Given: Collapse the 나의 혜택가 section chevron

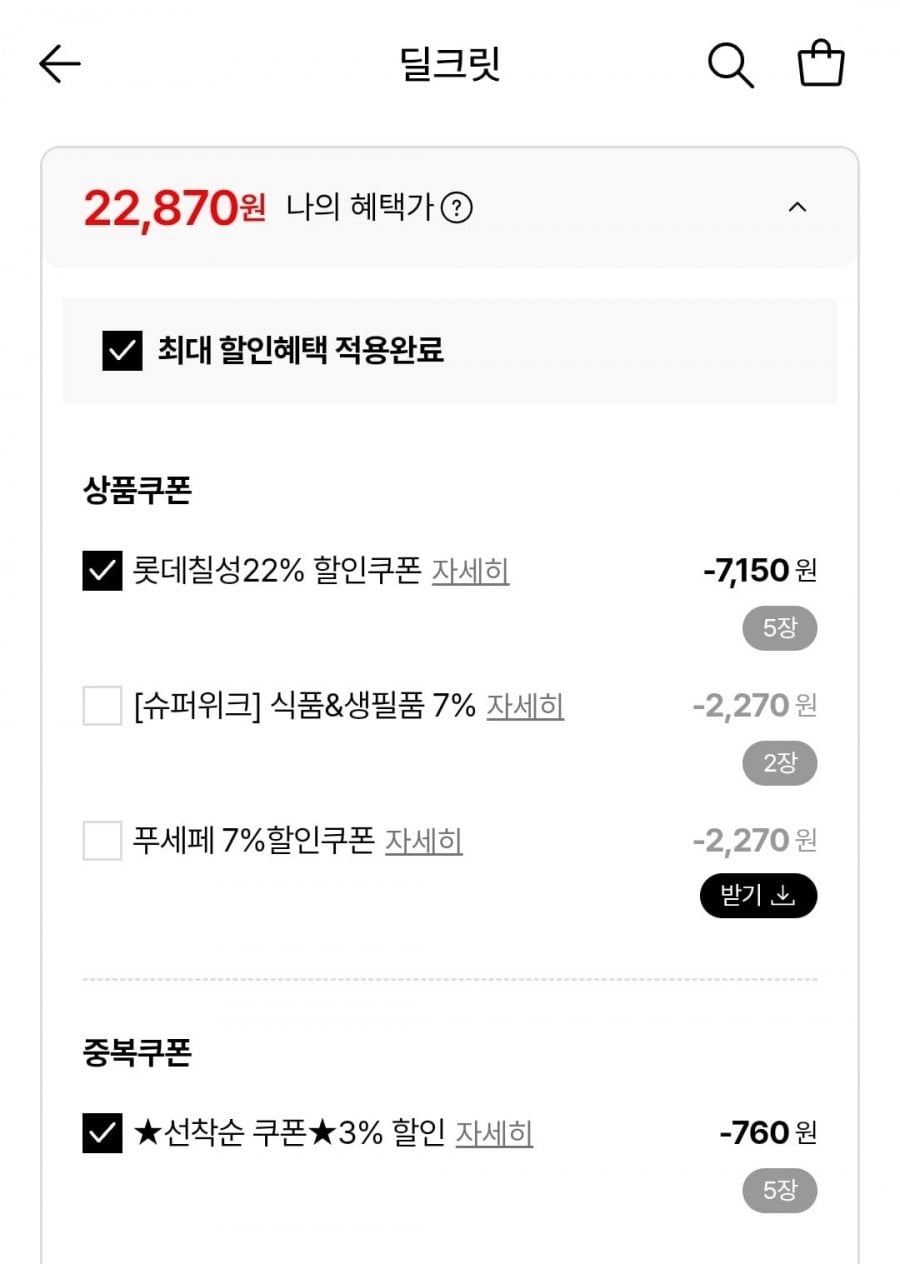Looking at the screenshot, I should [797, 208].
